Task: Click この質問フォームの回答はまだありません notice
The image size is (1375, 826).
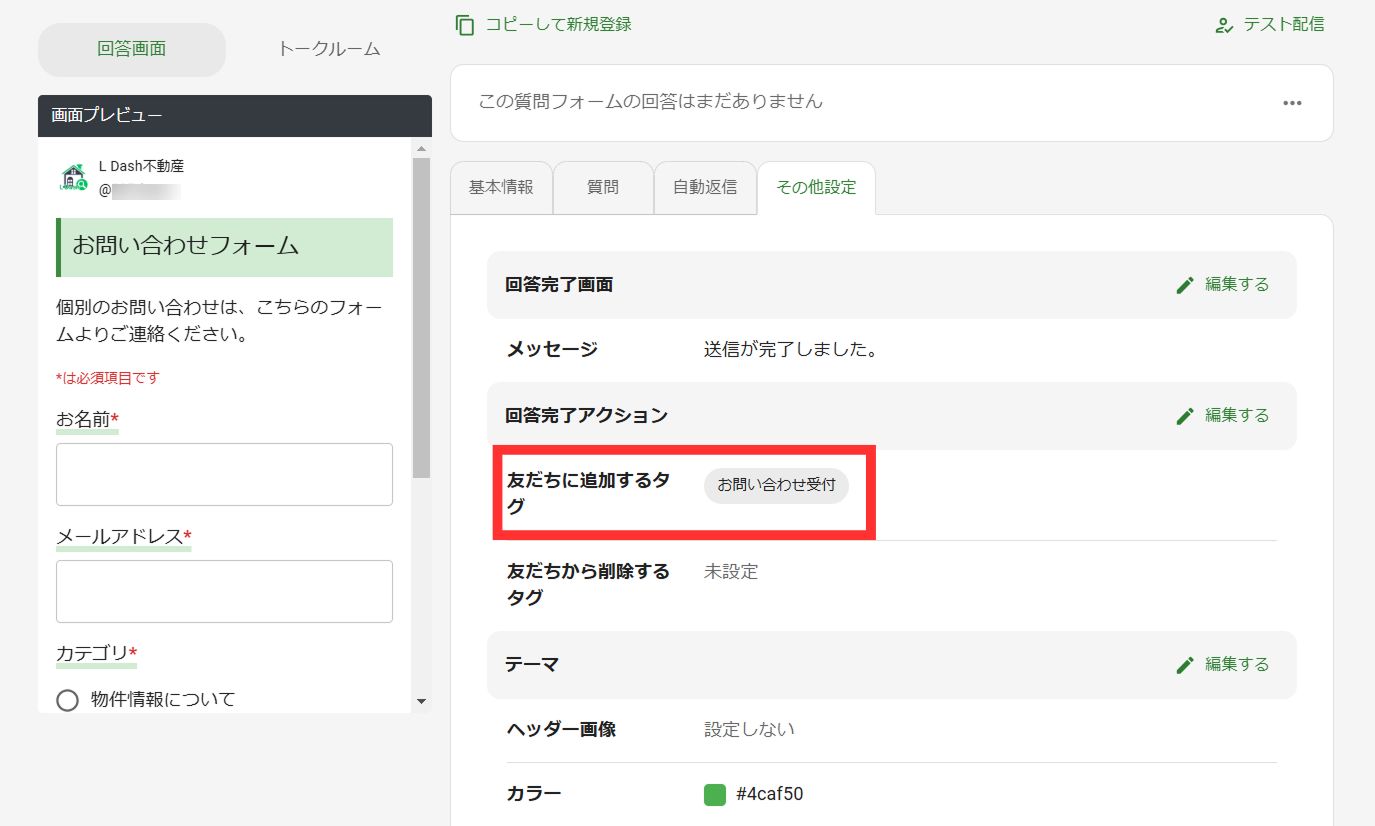Action: [651, 101]
